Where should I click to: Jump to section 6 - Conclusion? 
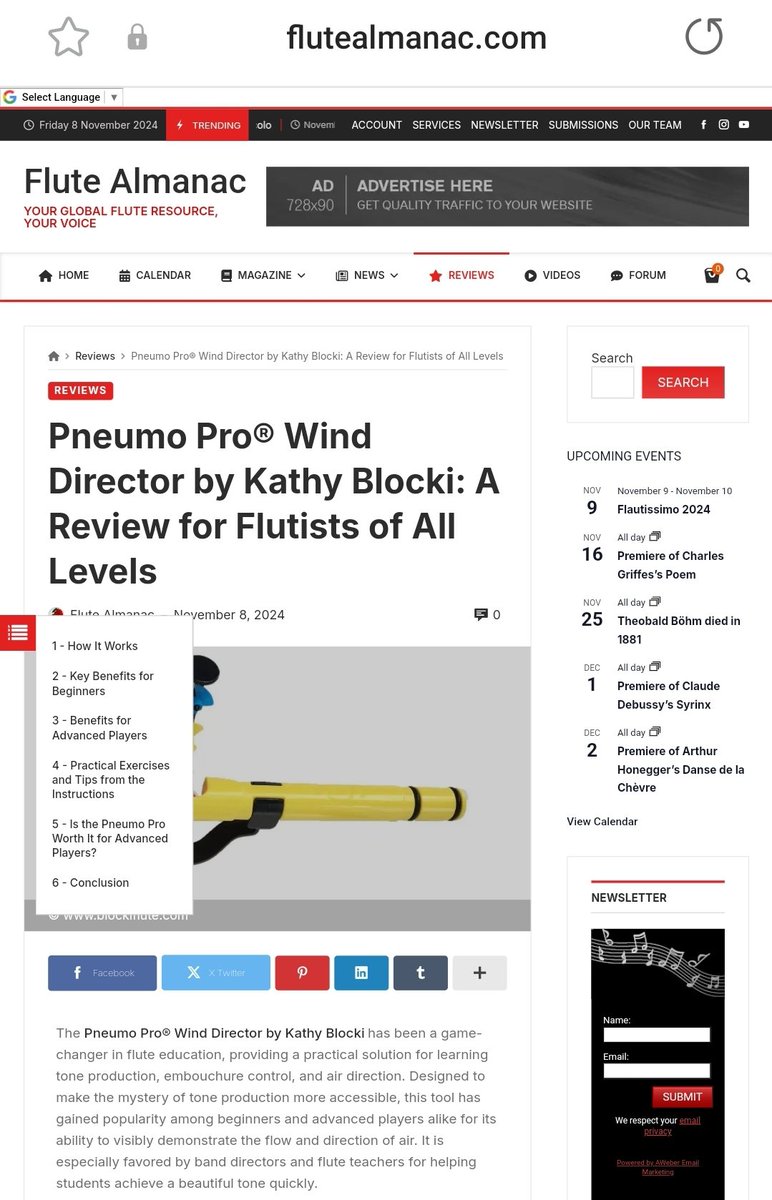pos(91,883)
